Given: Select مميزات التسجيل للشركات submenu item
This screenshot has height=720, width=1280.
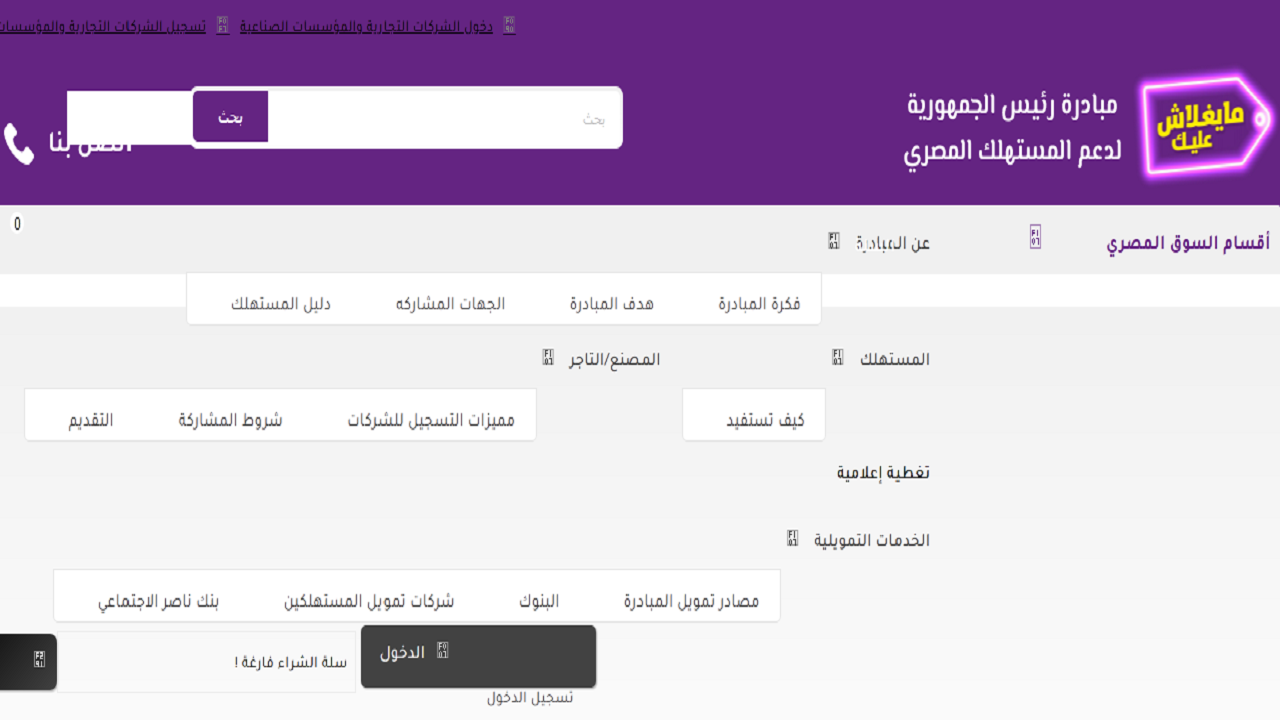Looking at the screenshot, I should coord(431,420).
